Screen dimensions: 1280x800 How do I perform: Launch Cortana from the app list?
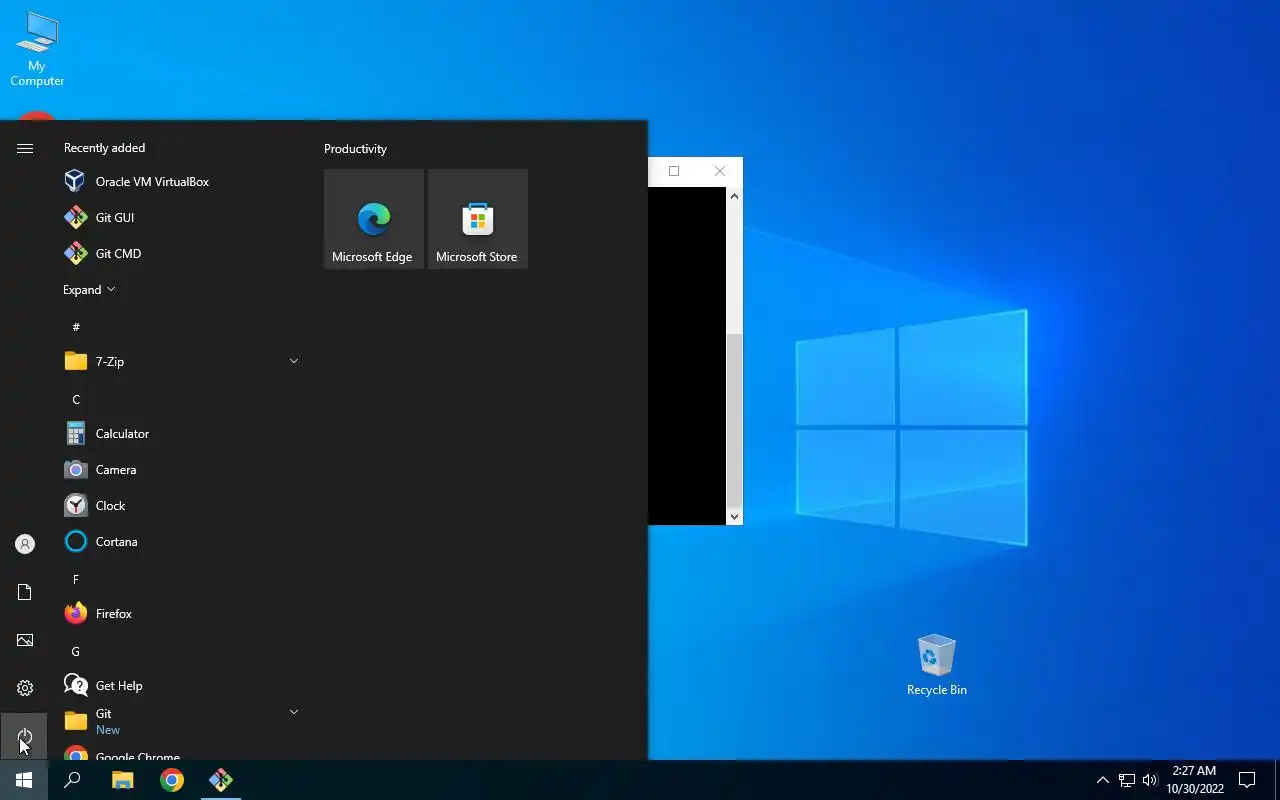pyautogui.click(x=180, y=542)
